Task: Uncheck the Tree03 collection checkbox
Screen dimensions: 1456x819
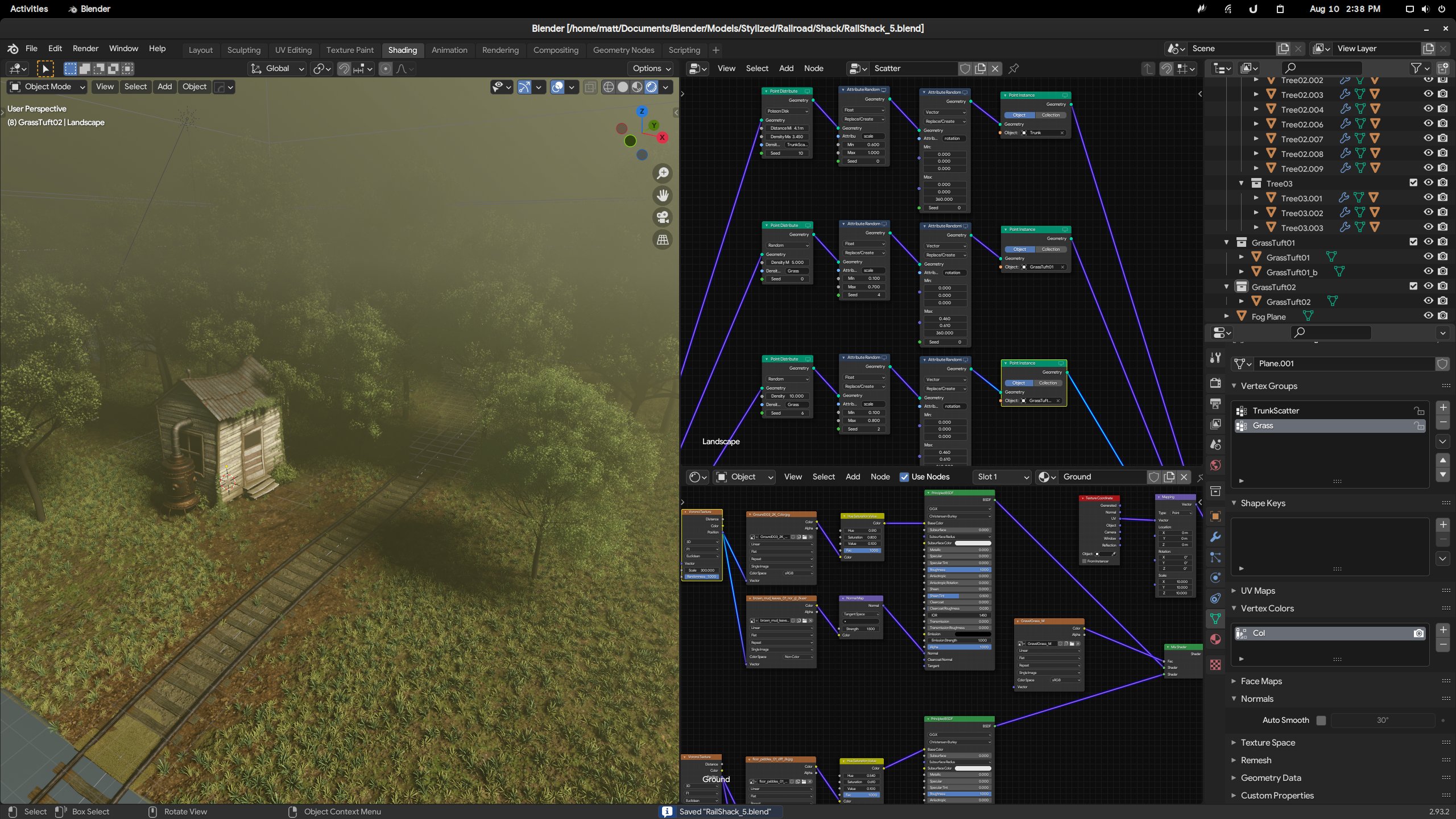Action: click(x=1413, y=183)
